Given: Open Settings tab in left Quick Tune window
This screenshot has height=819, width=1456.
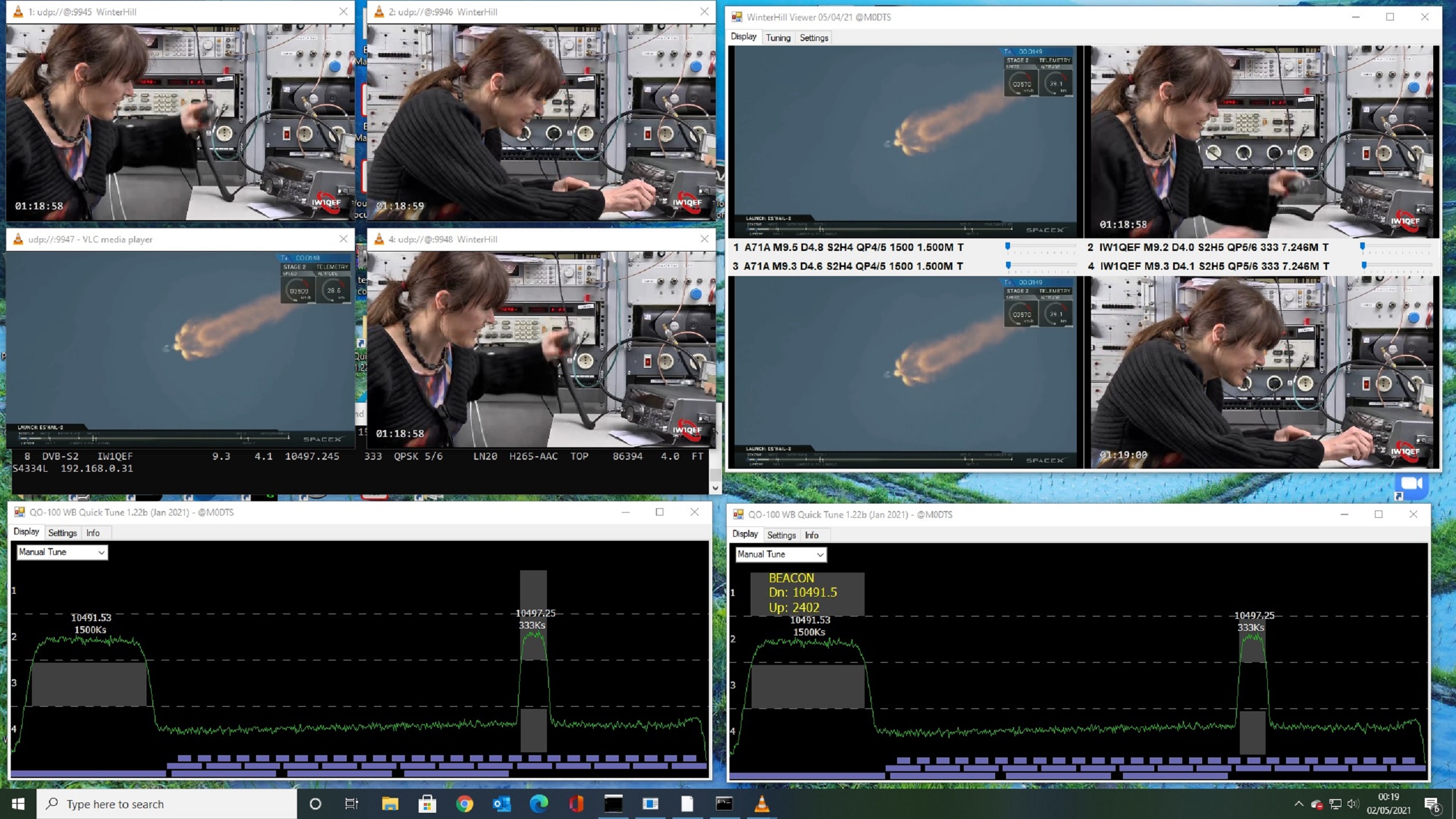Looking at the screenshot, I should [62, 533].
